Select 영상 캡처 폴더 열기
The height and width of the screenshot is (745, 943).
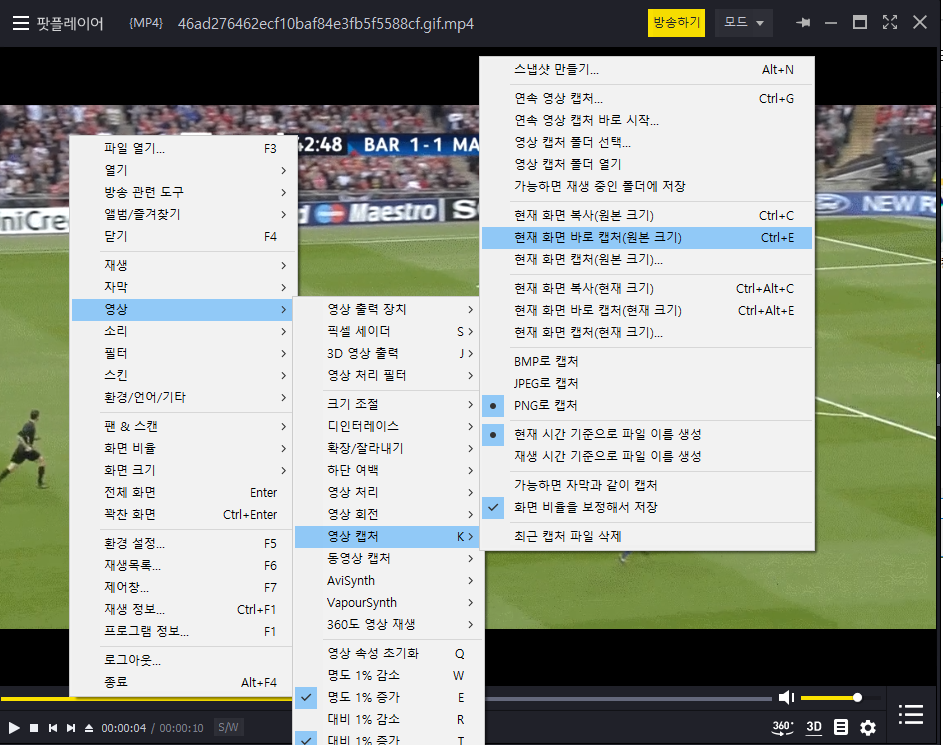648,164
